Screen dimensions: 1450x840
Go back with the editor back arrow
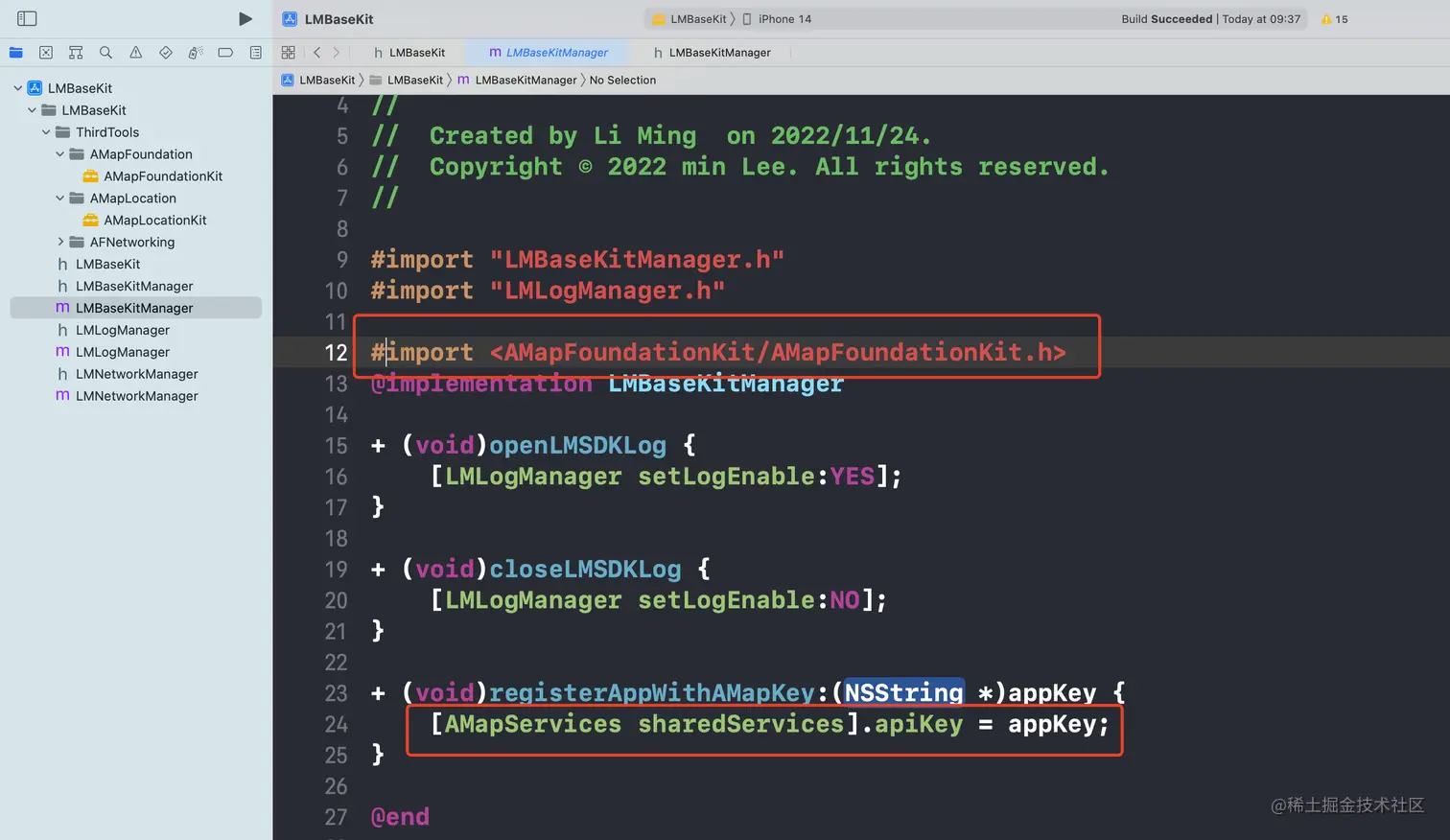(x=316, y=53)
